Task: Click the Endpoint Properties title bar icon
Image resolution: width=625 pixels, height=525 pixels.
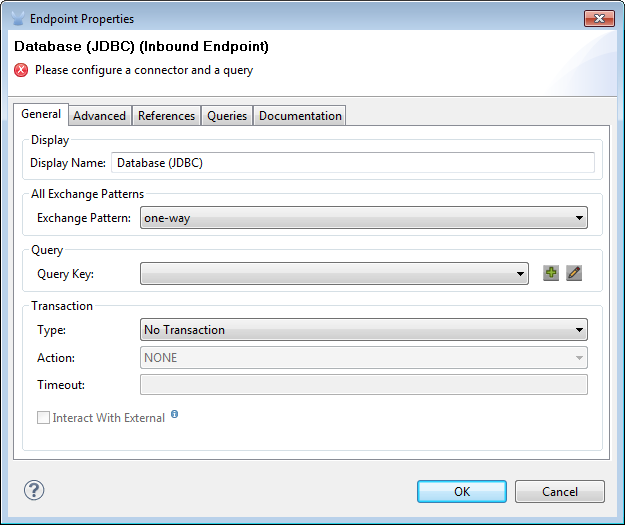Action: pyautogui.click(x=17, y=18)
